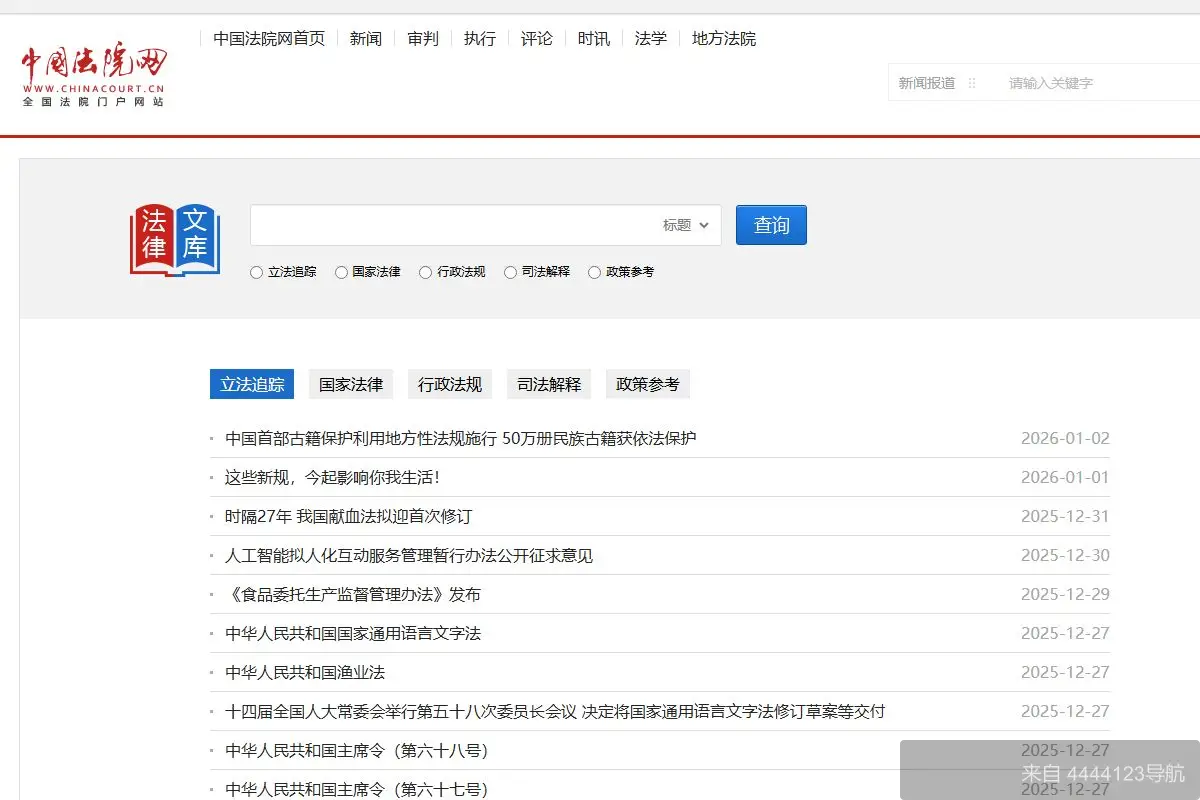
Task: Switch to the 司法解释 tab
Action: click(x=548, y=383)
